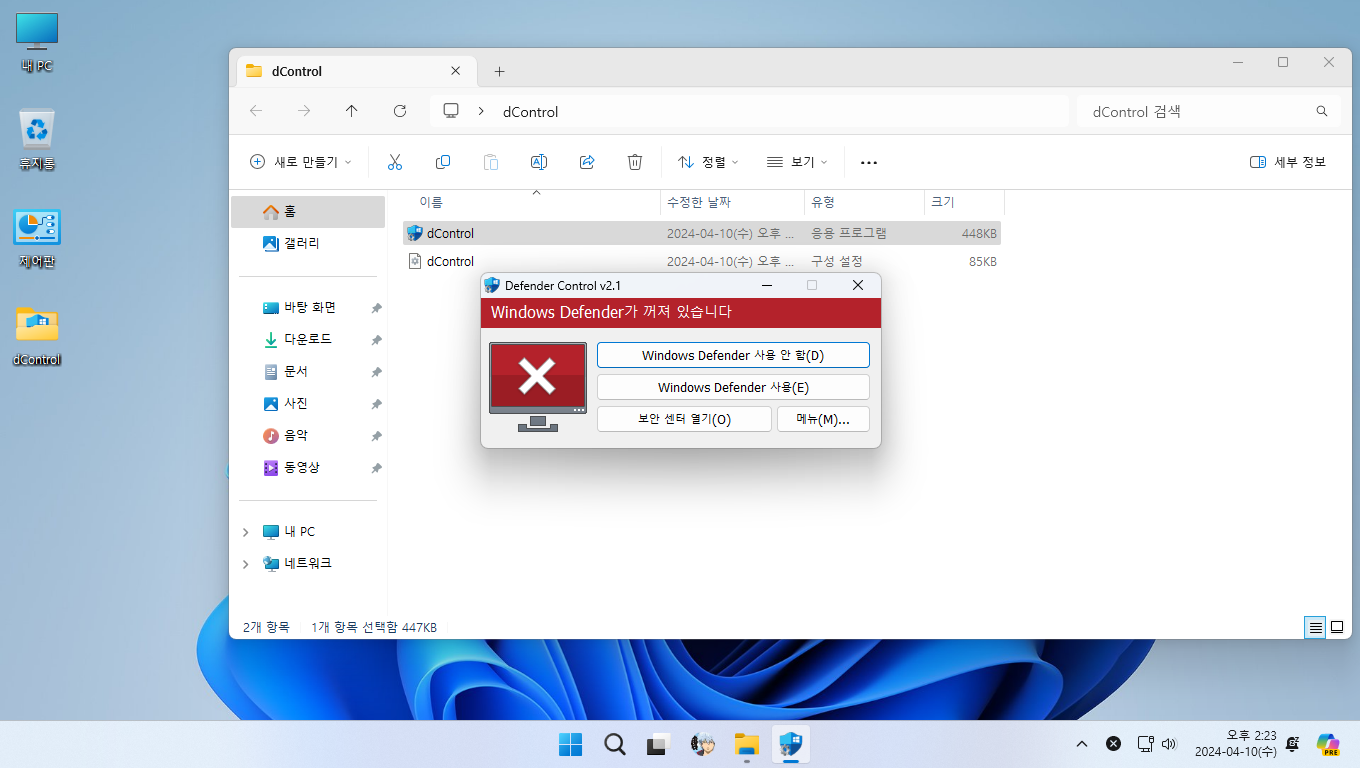Switch to large thumbnails view icon

(x=1337, y=628)
